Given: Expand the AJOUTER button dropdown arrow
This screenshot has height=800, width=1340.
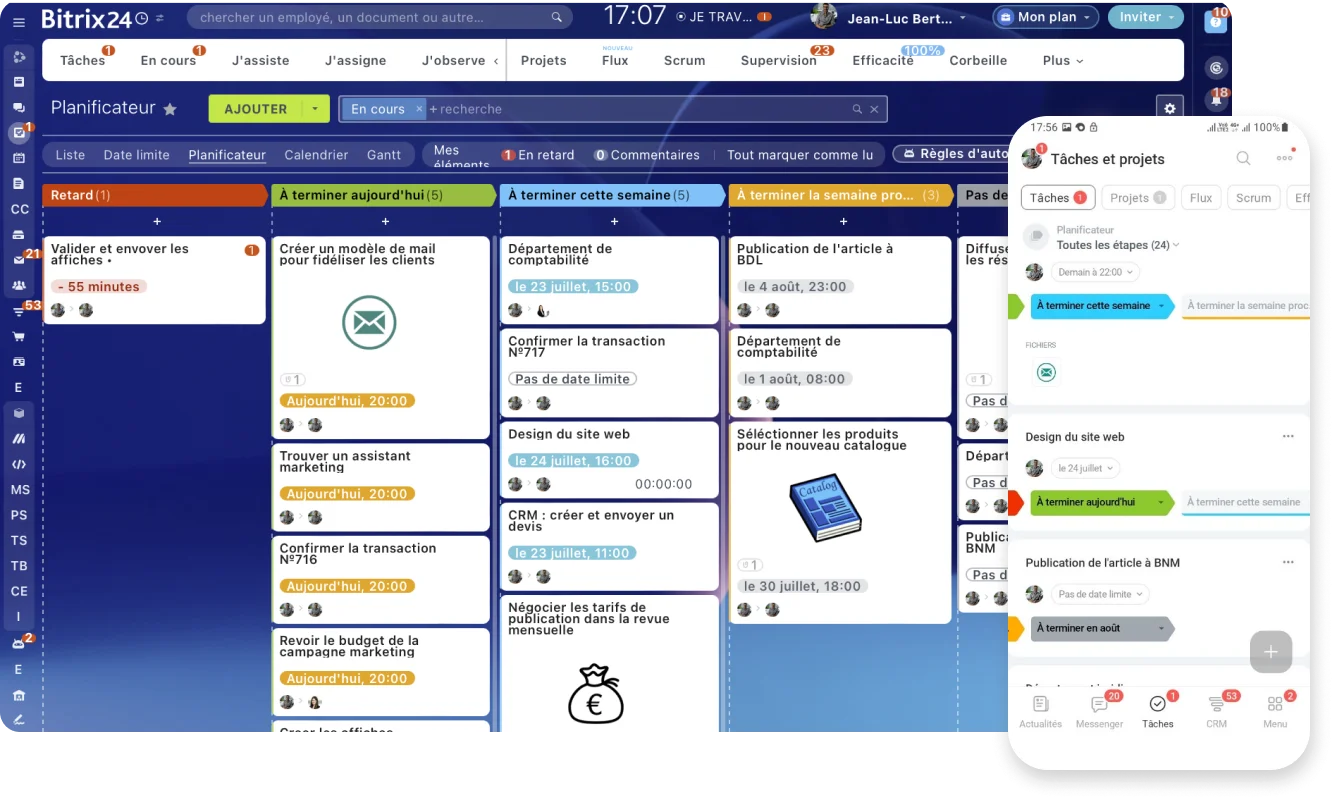Looking at the screenshot, I should click(x=315, y=109).
